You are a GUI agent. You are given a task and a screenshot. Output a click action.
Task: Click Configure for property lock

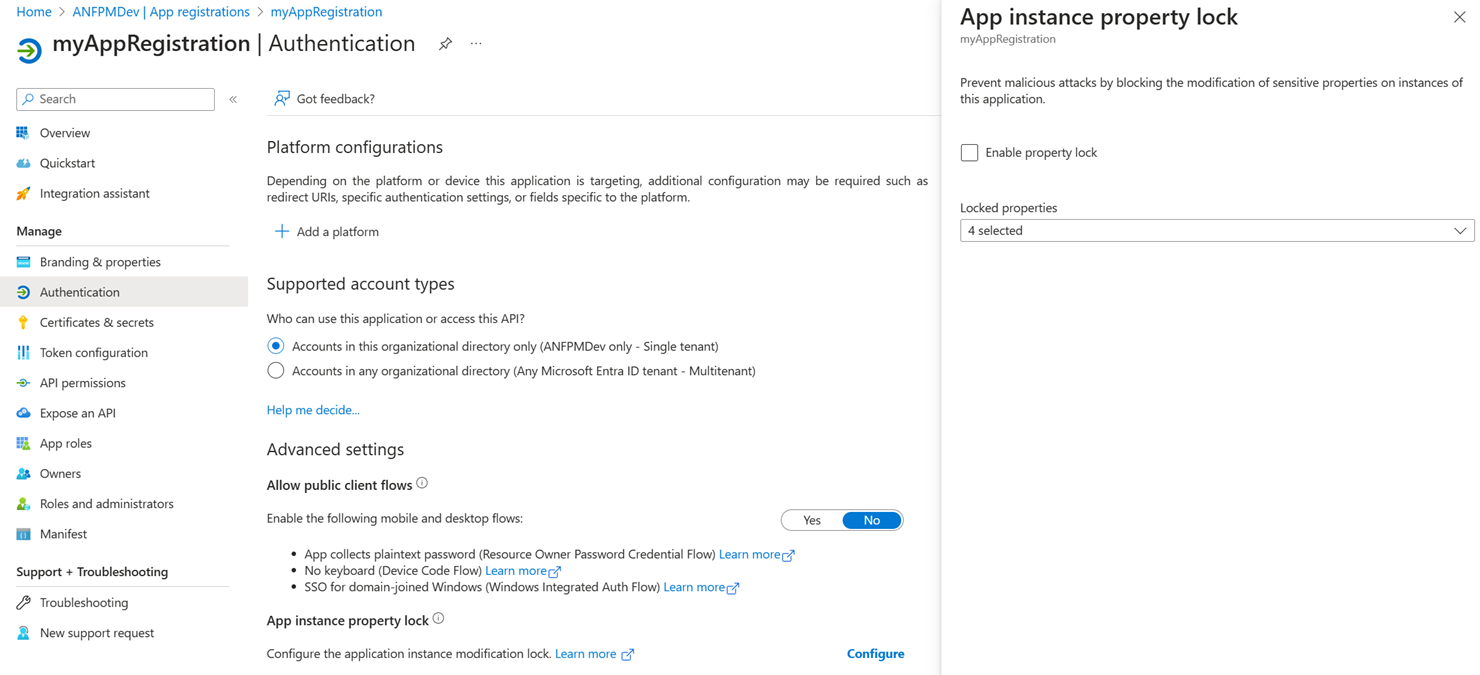(875, 654)
